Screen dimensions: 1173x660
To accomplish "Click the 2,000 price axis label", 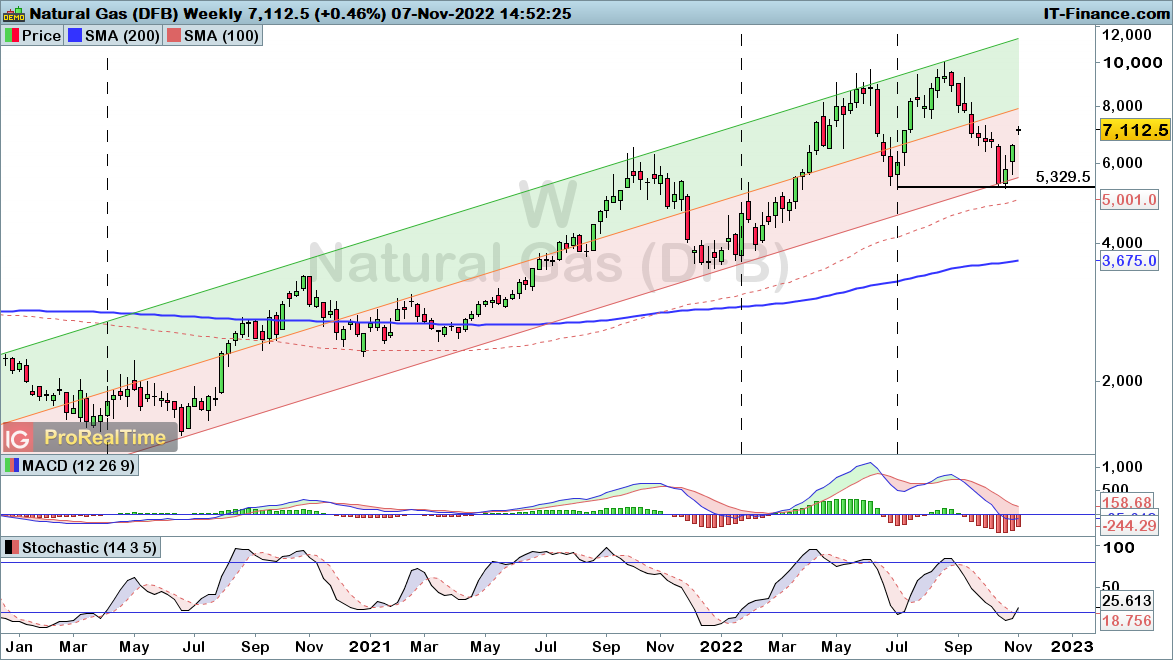I will point(1123,380).
